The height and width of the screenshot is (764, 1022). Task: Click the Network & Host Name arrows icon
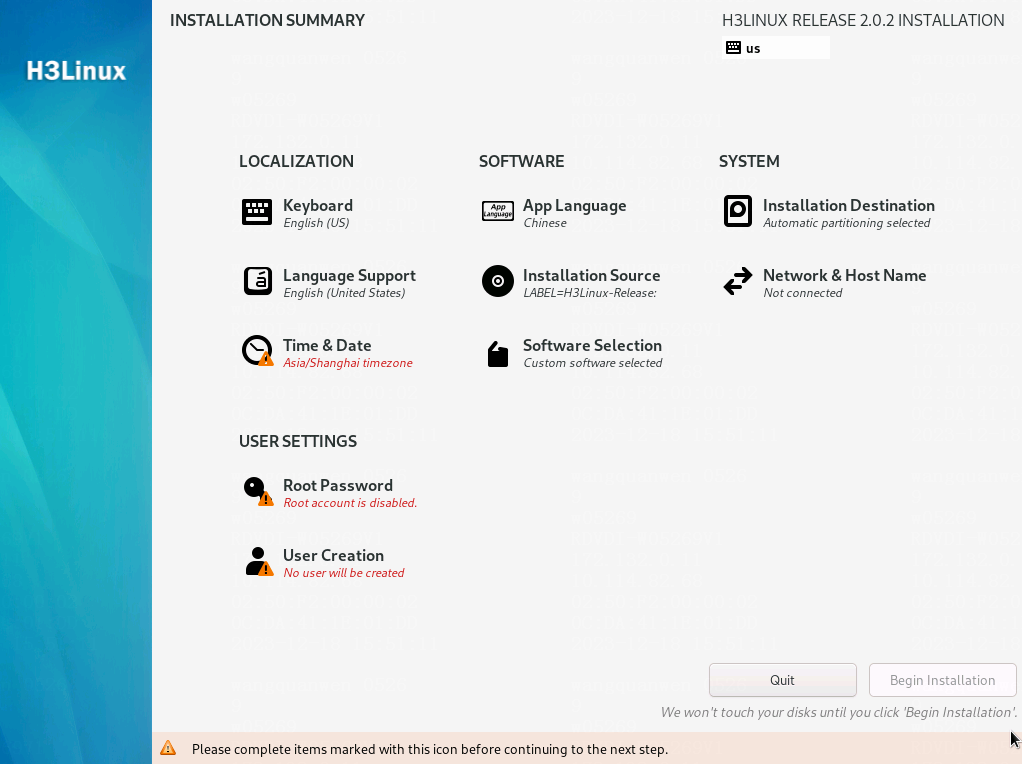[x=738, y=282]
